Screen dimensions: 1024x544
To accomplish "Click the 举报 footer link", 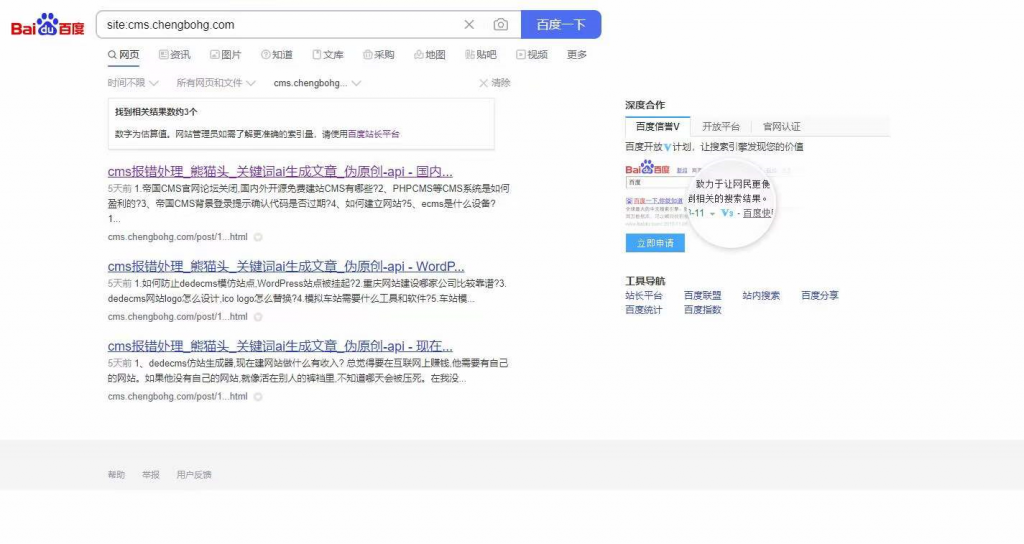I will point(151,475).
